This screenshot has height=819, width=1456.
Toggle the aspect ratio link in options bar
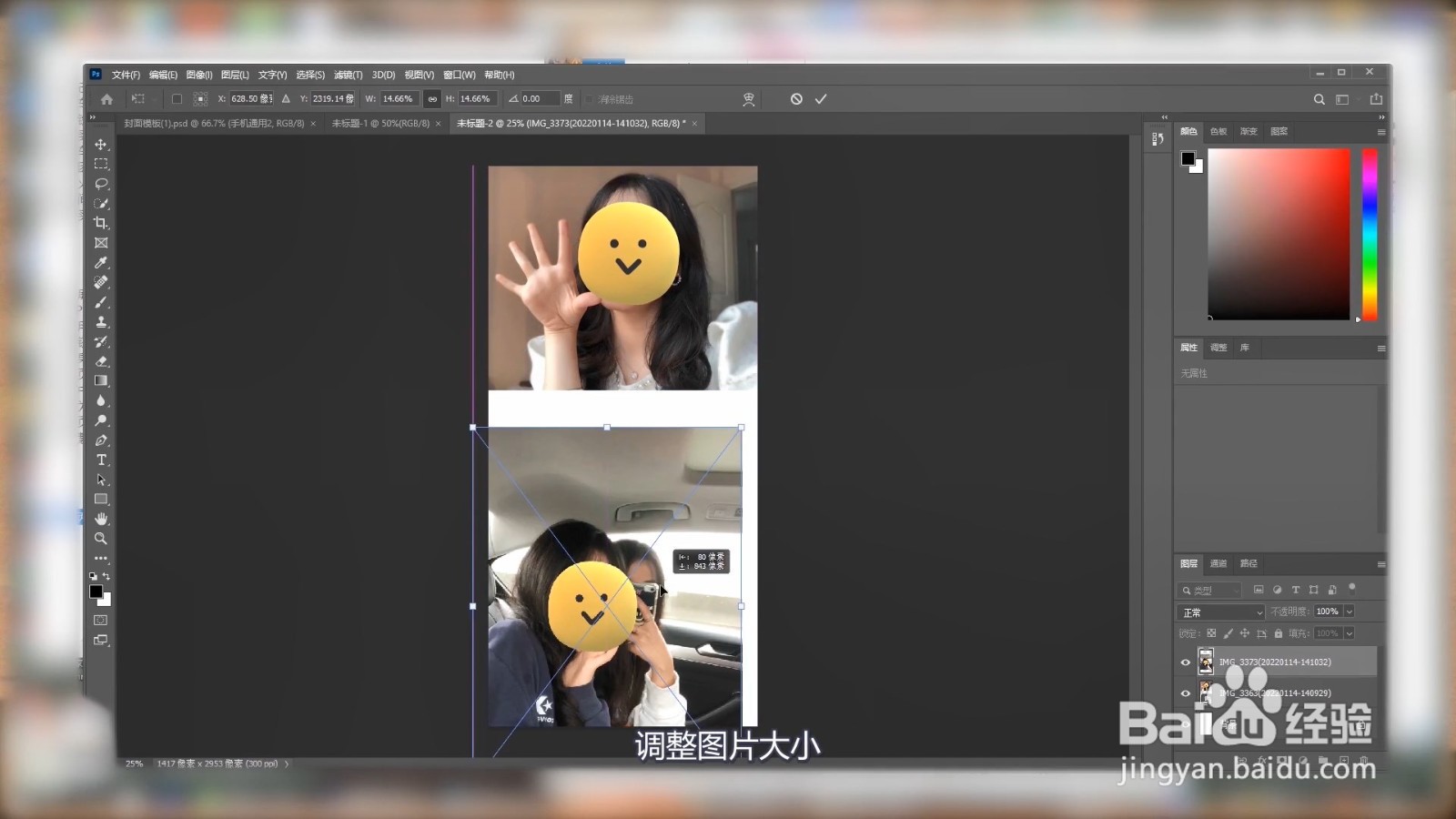pyautogui.click(x=430, y=98)
